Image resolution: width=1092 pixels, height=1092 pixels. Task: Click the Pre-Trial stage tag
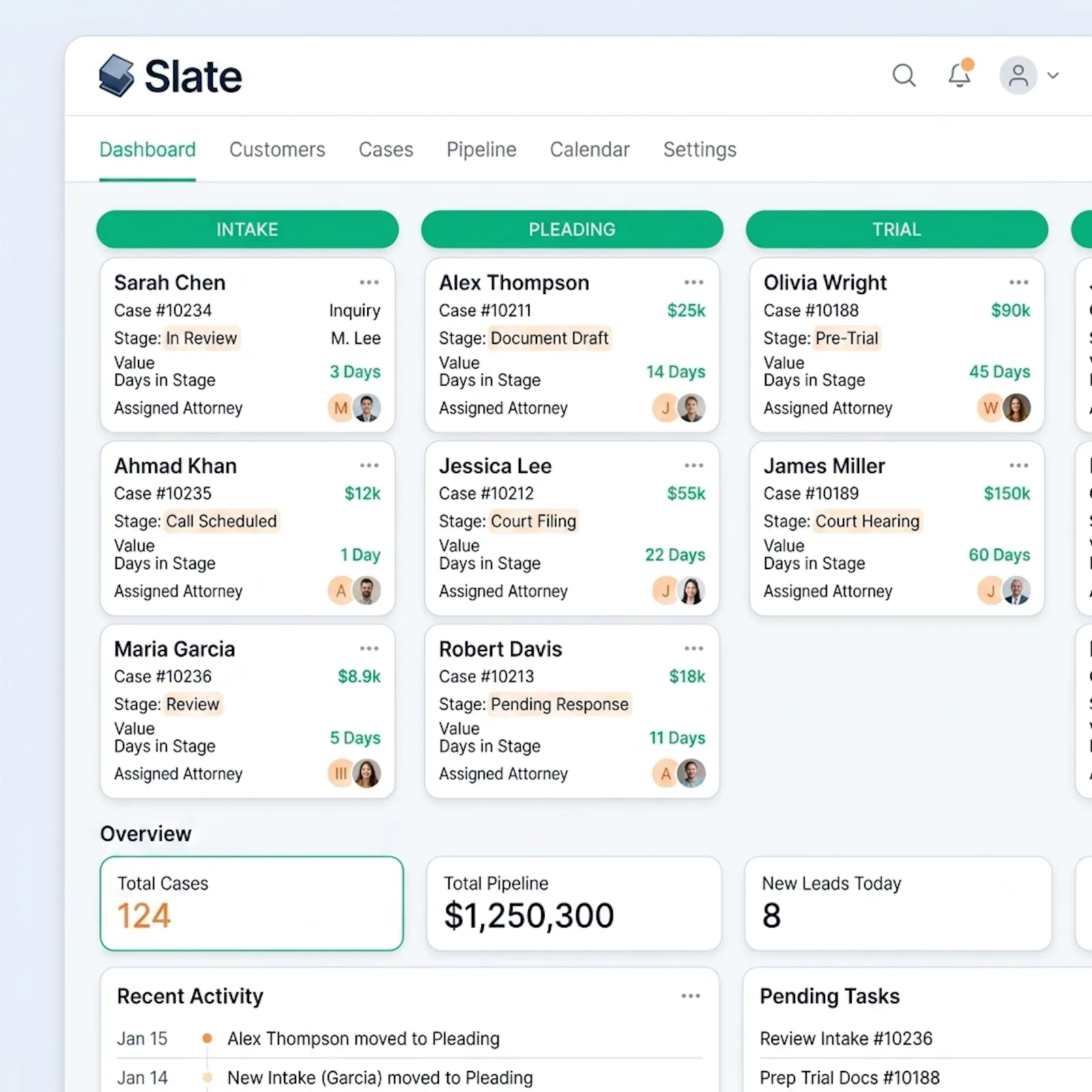(847, 339)
